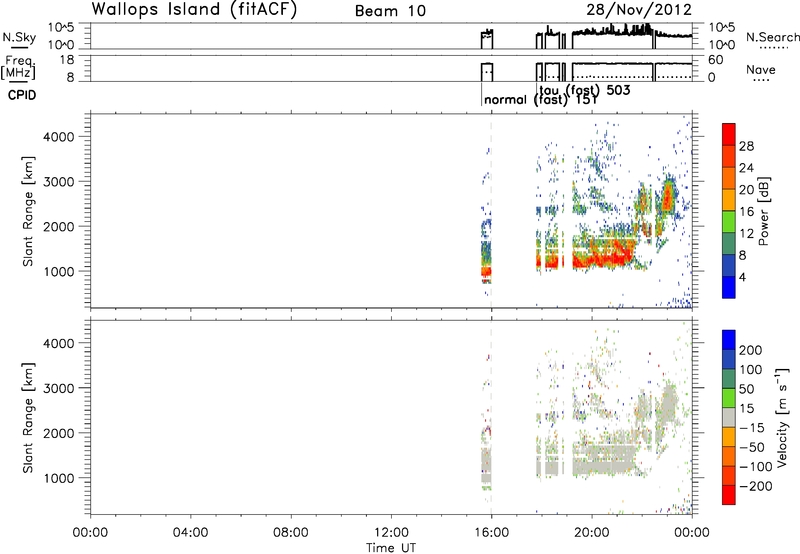Click the red bottom swatch of Velocity colorbar
This screenshot has height=554, width=800.
(729, 495)
